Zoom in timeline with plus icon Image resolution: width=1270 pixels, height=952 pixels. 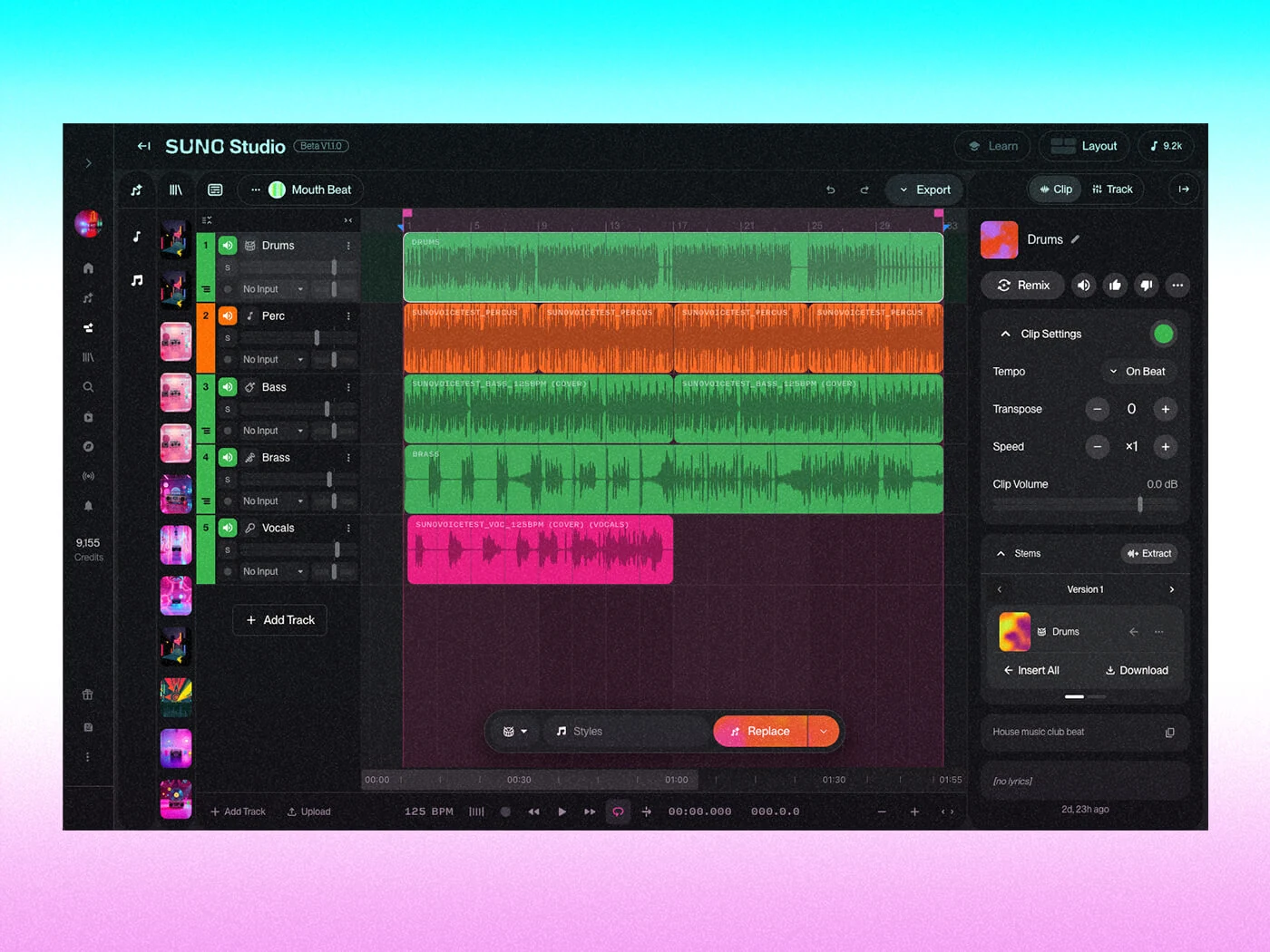tap(914, 811)
